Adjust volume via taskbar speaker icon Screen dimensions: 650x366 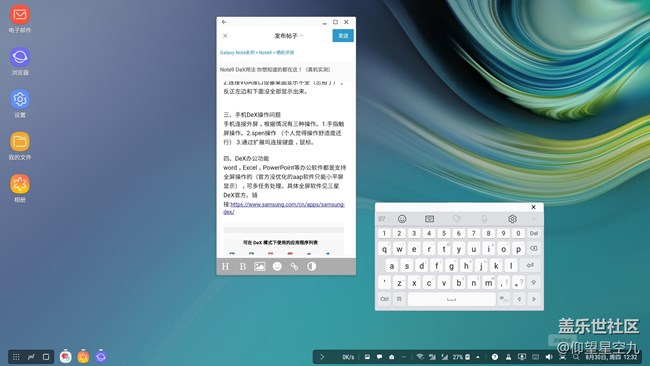click(549, 356)
